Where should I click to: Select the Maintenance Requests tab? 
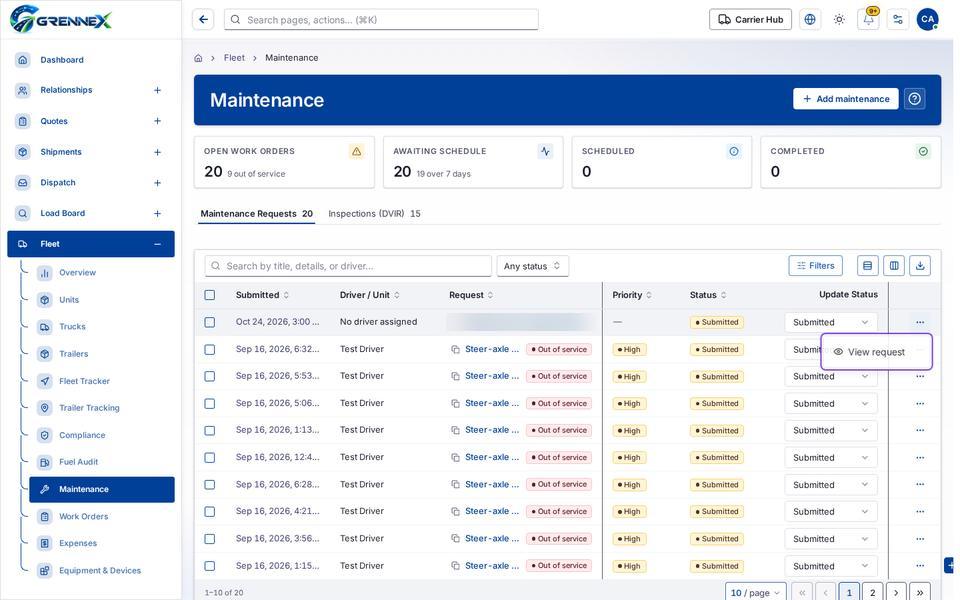pyautogui.click(x=257, y=214)
